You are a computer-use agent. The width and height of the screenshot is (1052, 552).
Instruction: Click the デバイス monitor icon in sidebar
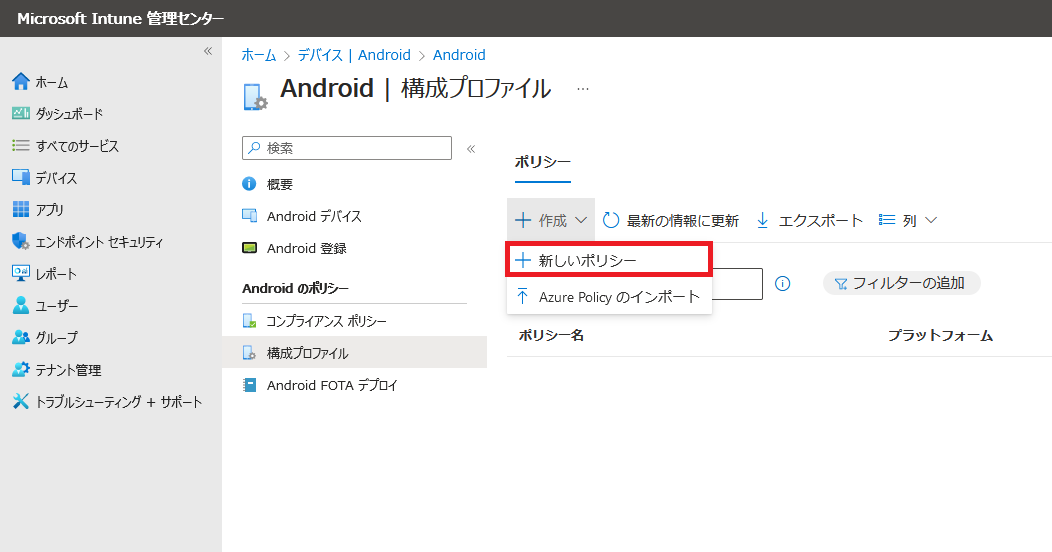21,177
